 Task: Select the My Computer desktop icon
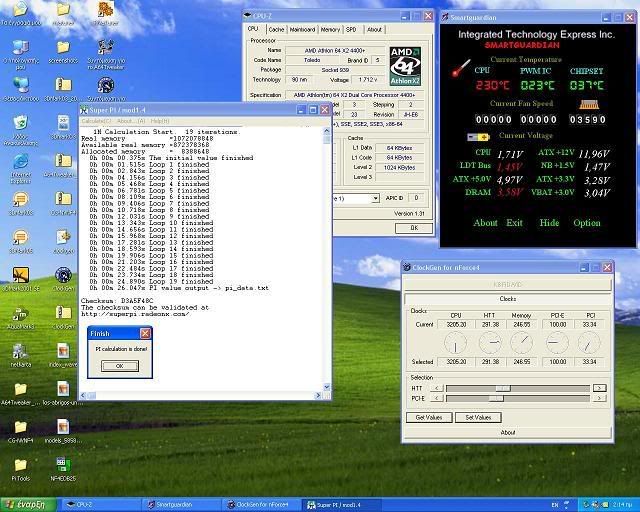click(x=20, y=47)
